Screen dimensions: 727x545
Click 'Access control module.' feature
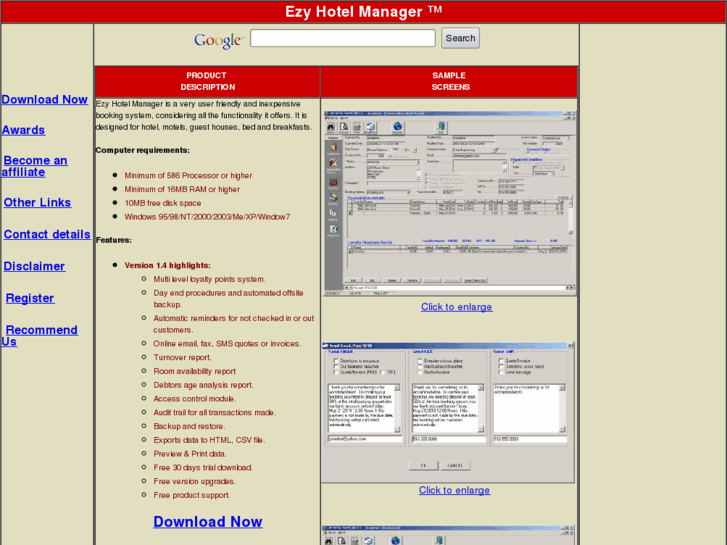click(195, 399)
